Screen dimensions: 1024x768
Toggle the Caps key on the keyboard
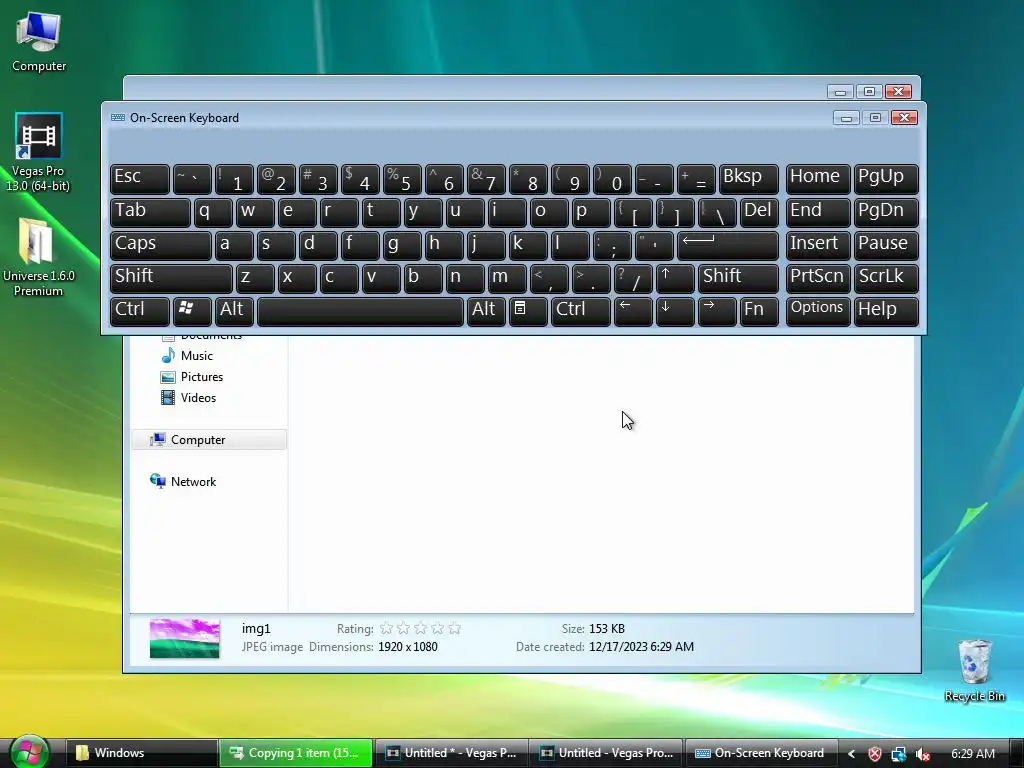click(161, 245)
